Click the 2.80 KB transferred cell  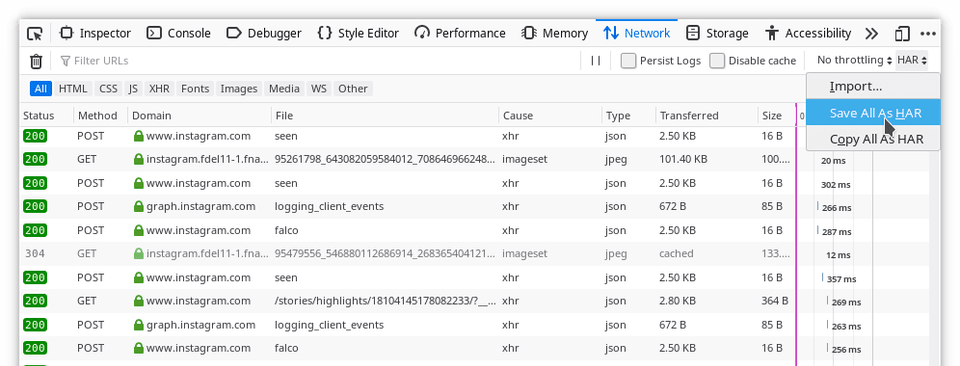(x=677, y=301)
